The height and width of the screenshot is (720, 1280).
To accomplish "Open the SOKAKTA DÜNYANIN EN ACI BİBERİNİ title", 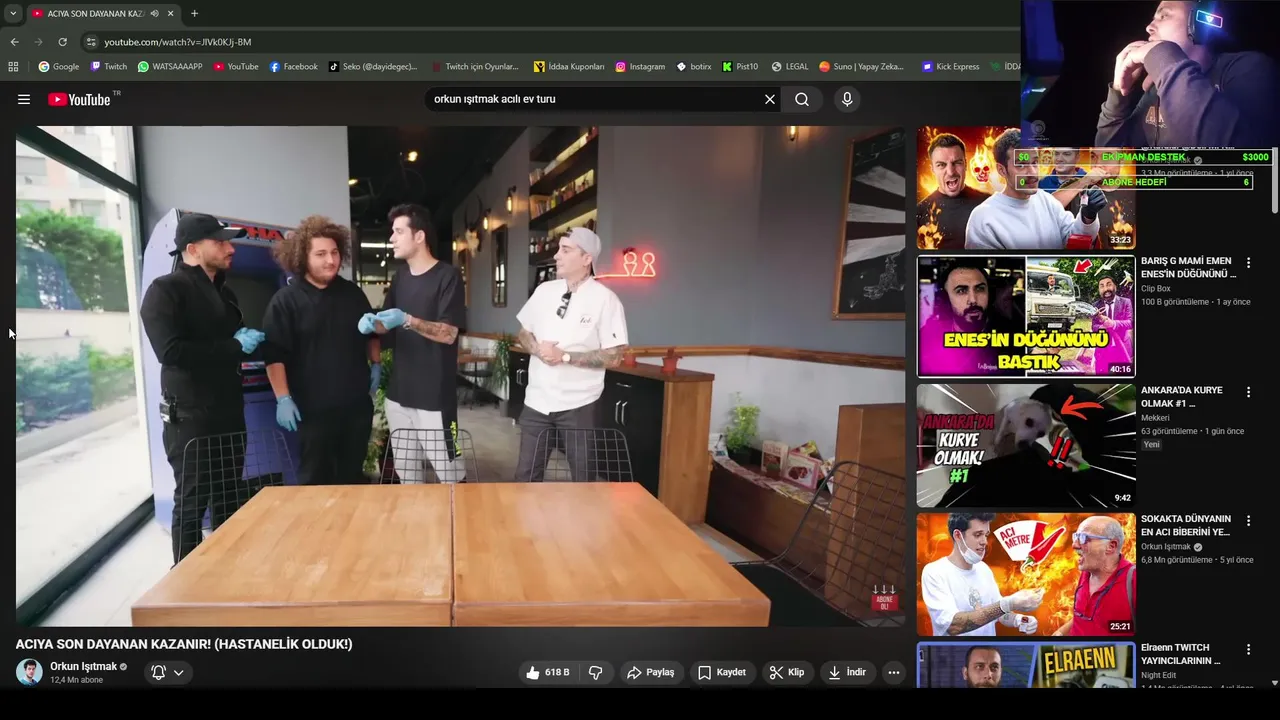I will click(1186, 525).
